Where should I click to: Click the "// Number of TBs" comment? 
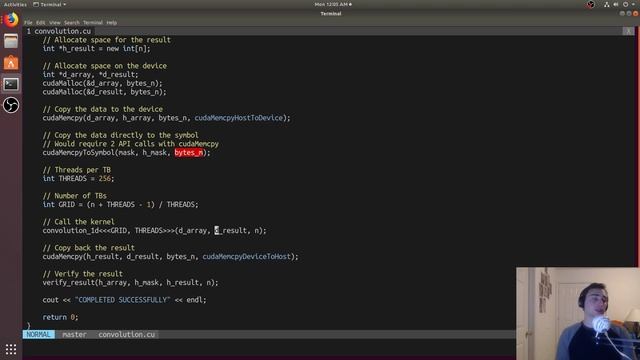[75, 196]
